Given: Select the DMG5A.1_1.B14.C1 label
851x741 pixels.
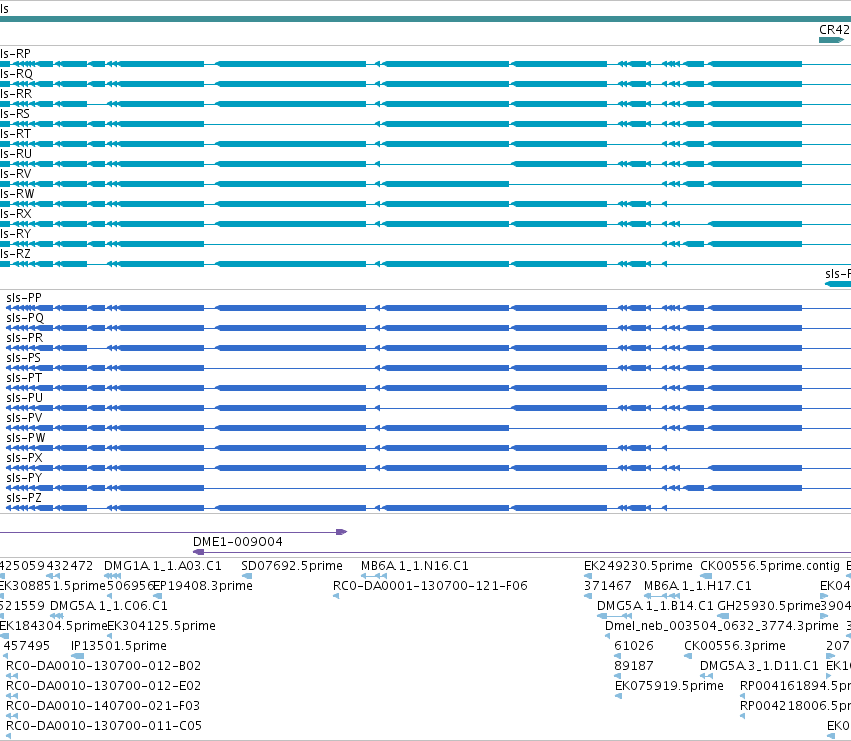Looking at the screenshot, I should click(655, 606).
